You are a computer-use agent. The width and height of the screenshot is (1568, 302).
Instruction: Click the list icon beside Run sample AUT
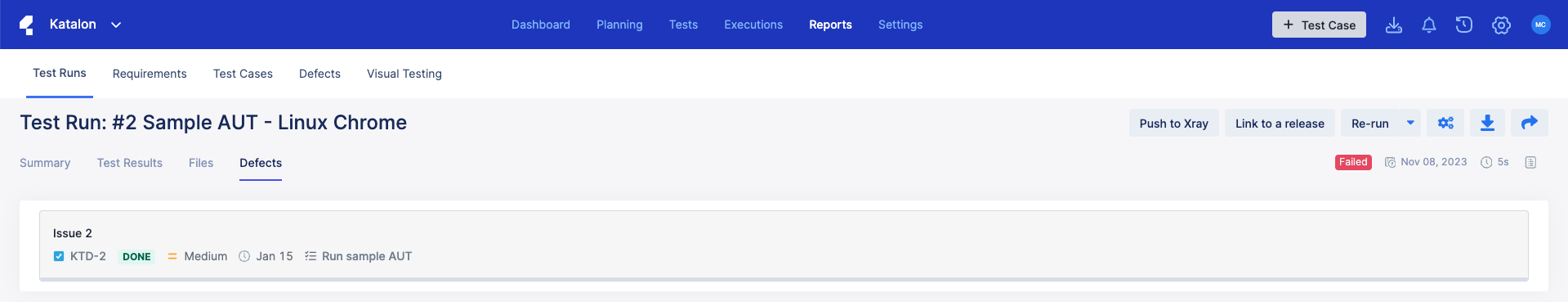310,256
